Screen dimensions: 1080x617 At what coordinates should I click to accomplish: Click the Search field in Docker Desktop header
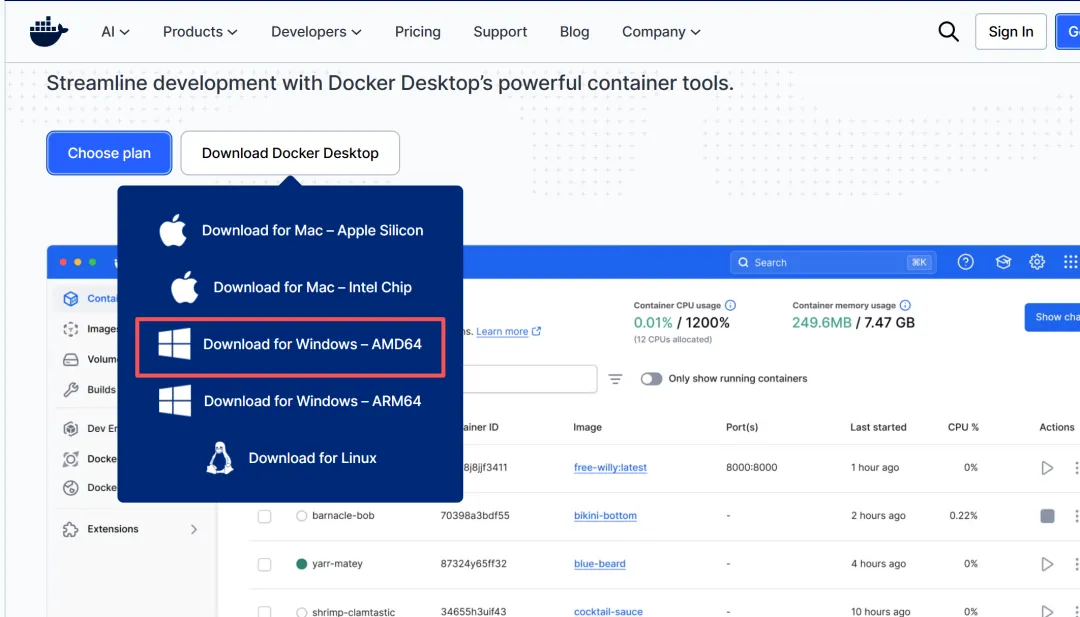(x=833, y=262)
